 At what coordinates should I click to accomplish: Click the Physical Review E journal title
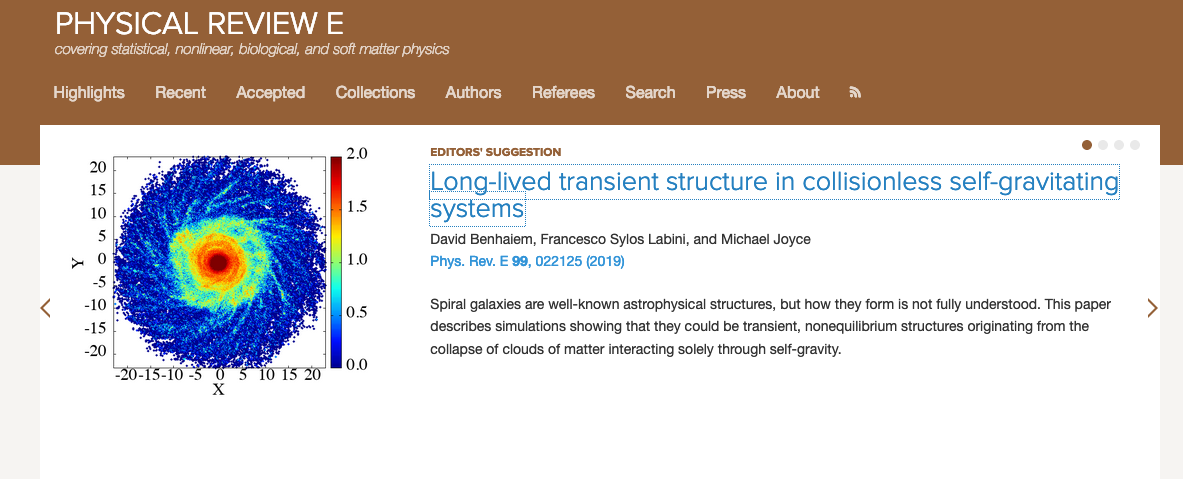pos(199,23)
